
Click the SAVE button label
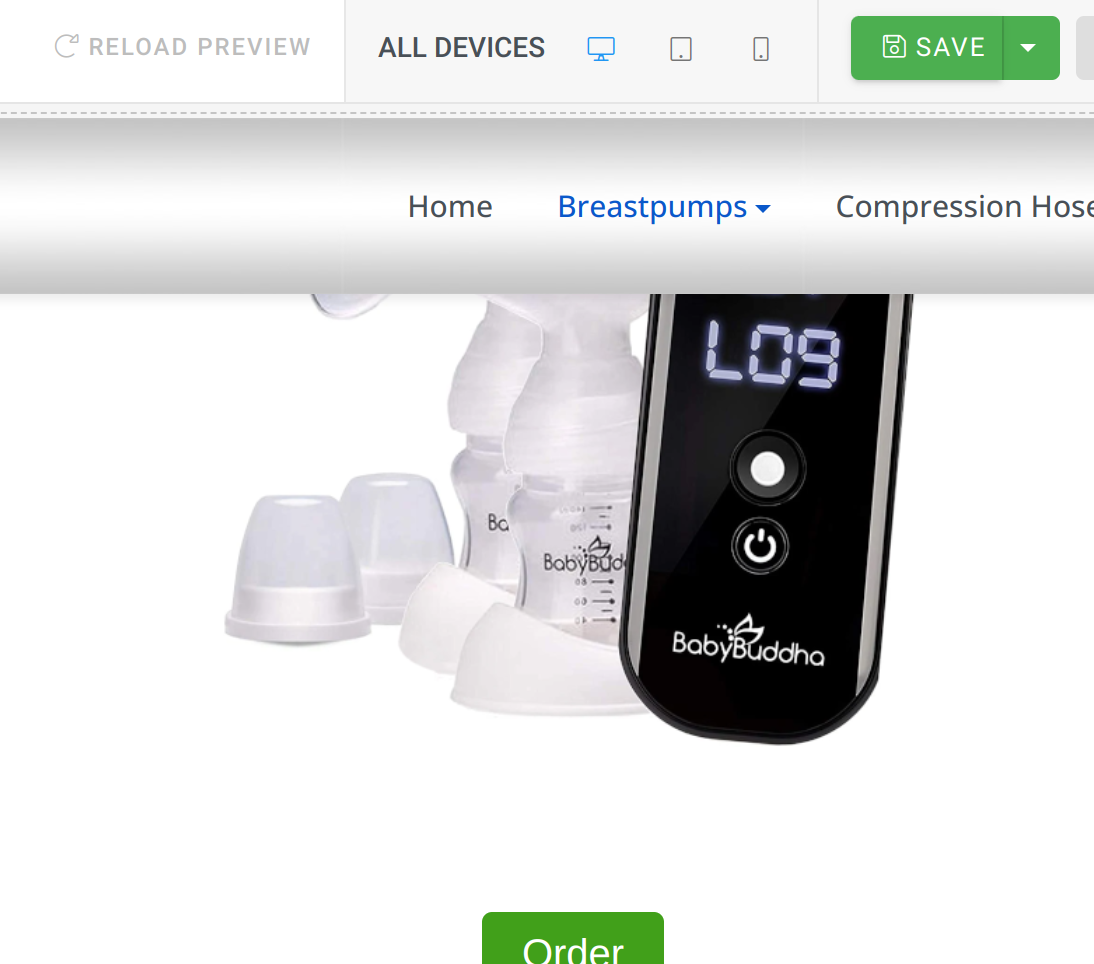tap(950, 47)
